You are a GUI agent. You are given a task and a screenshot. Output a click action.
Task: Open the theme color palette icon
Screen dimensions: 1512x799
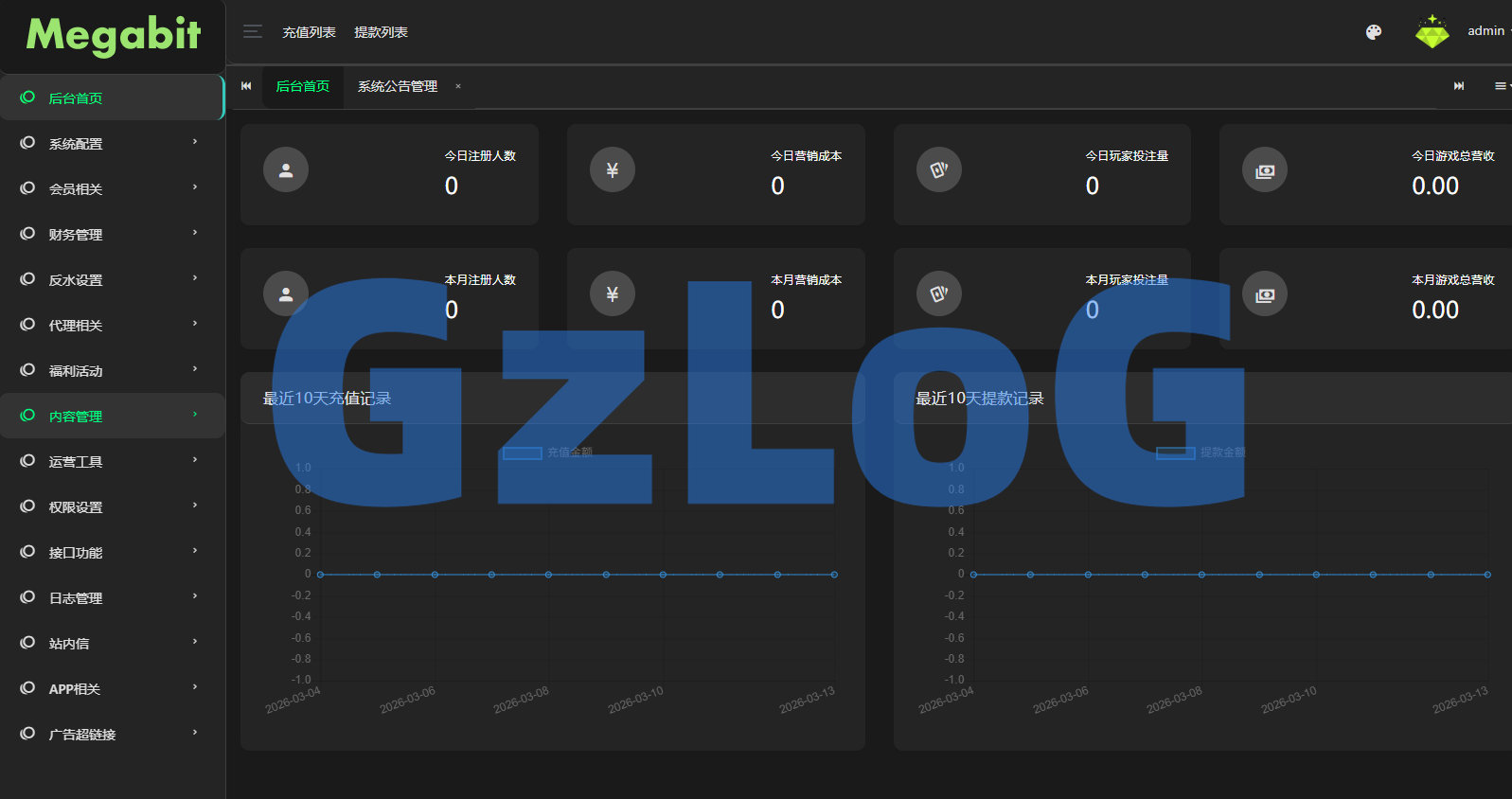coord(1373,32)
